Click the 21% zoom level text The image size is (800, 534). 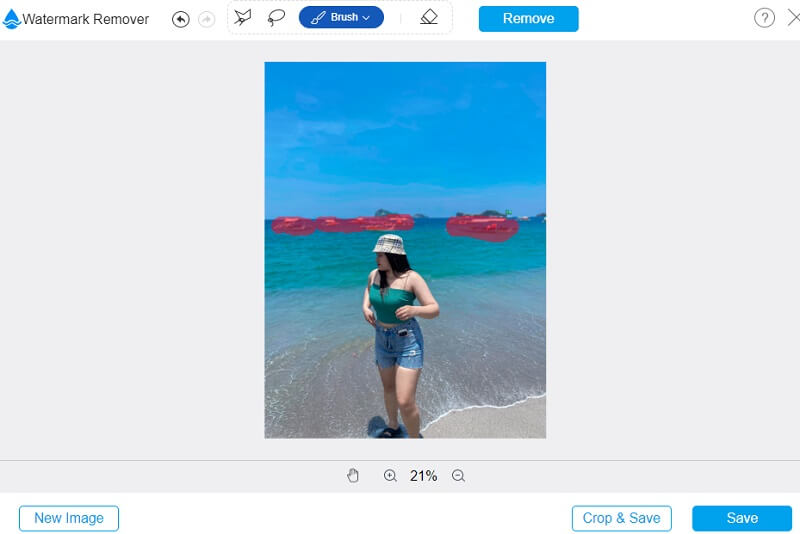pos(424,476)
